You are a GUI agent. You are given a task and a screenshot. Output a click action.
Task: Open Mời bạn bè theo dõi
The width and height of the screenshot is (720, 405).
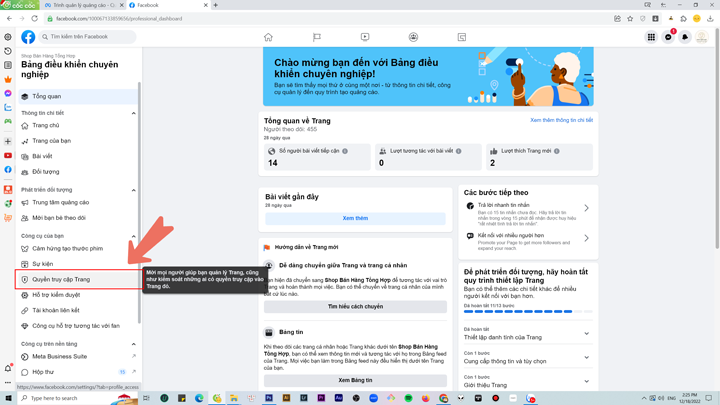coord(78,218)
